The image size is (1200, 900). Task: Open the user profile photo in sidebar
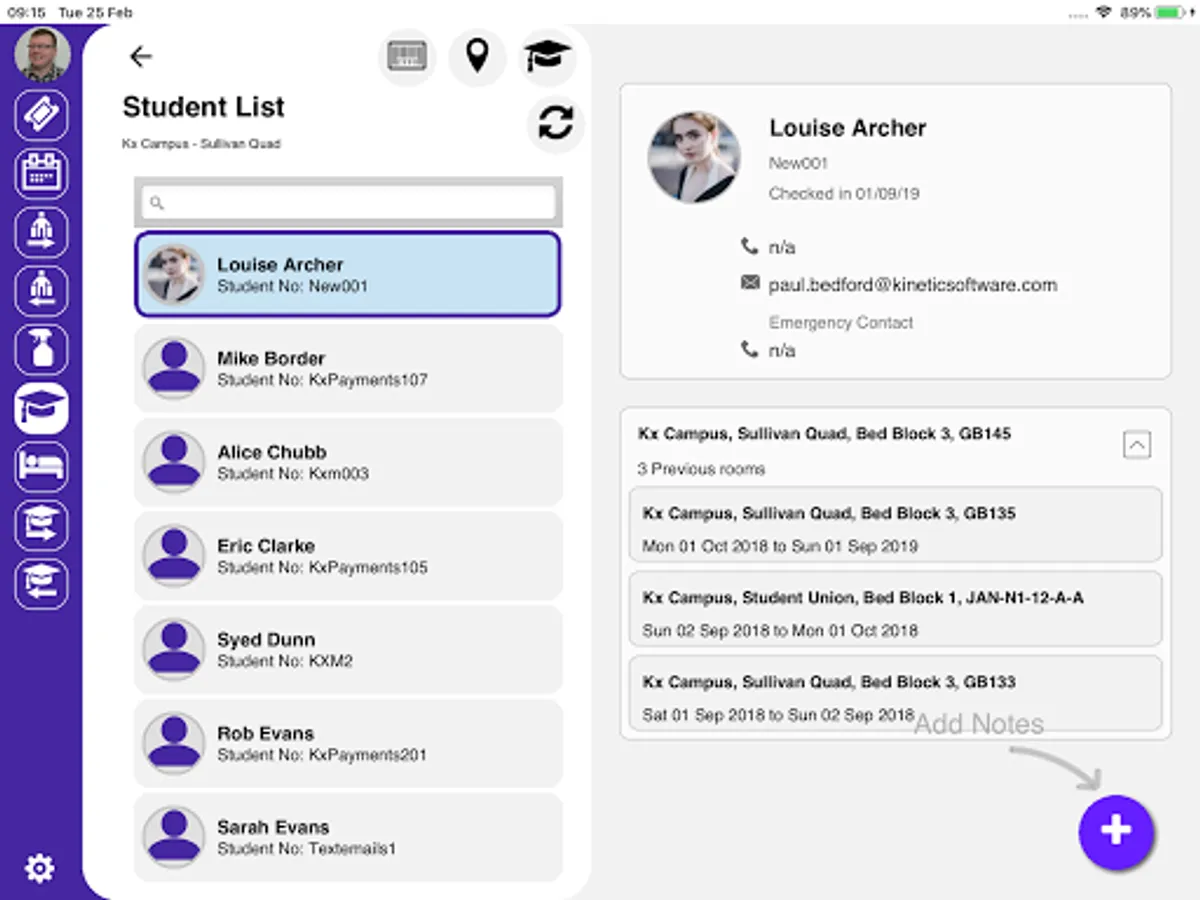42,54
